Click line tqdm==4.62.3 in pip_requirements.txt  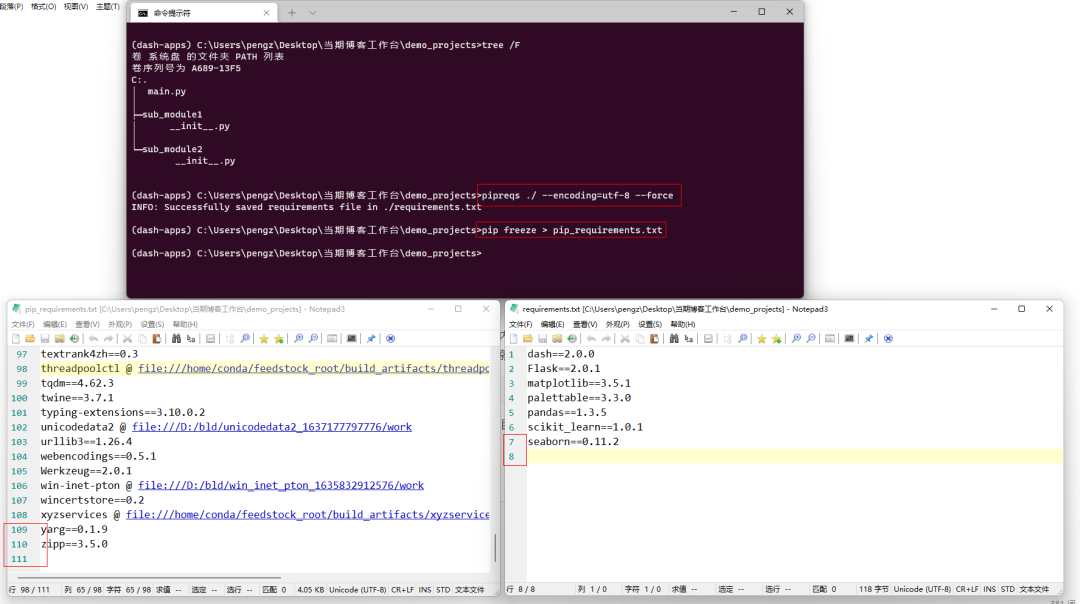[x=77, y=383]
